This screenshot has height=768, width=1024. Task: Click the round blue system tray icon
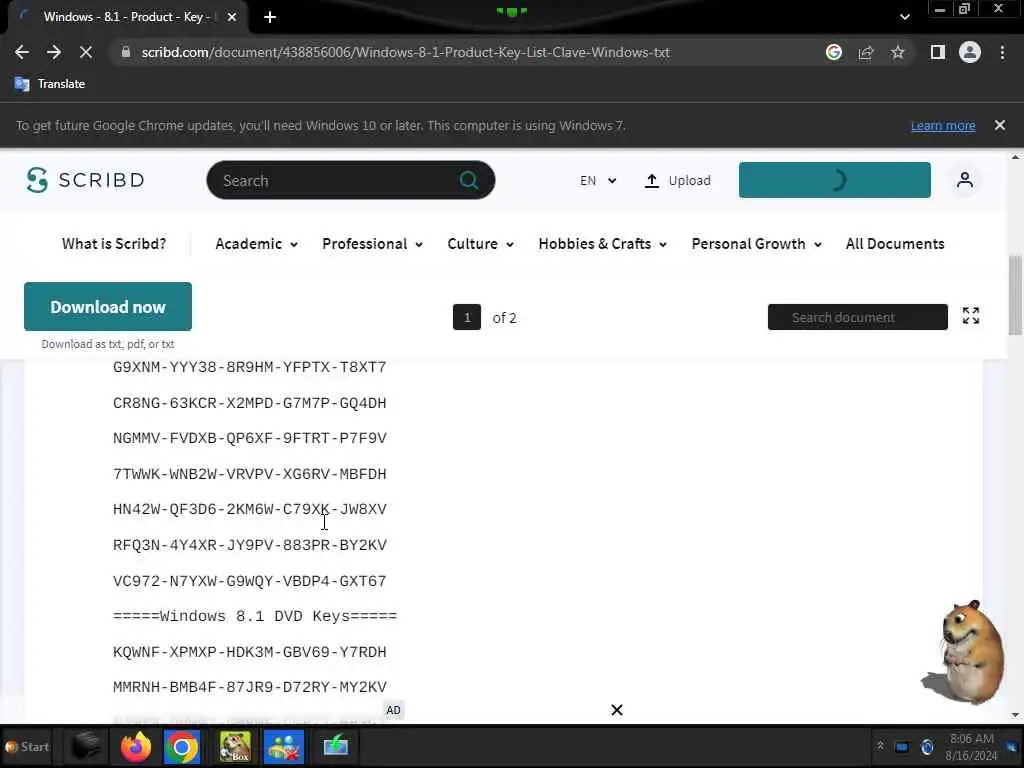pyautogui.click(x=927, y=746)
